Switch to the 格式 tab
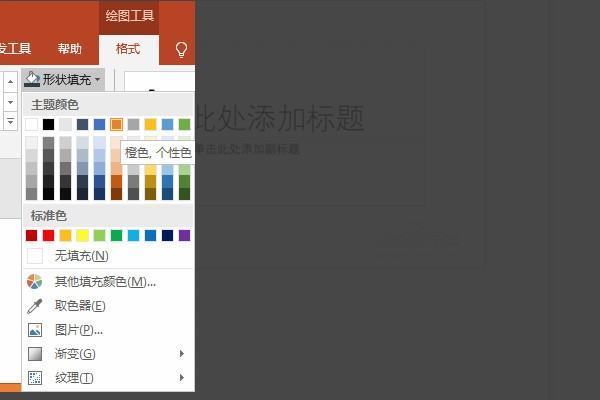The width and height of the screenshot is (600, 400). click(x=128, y=49)
